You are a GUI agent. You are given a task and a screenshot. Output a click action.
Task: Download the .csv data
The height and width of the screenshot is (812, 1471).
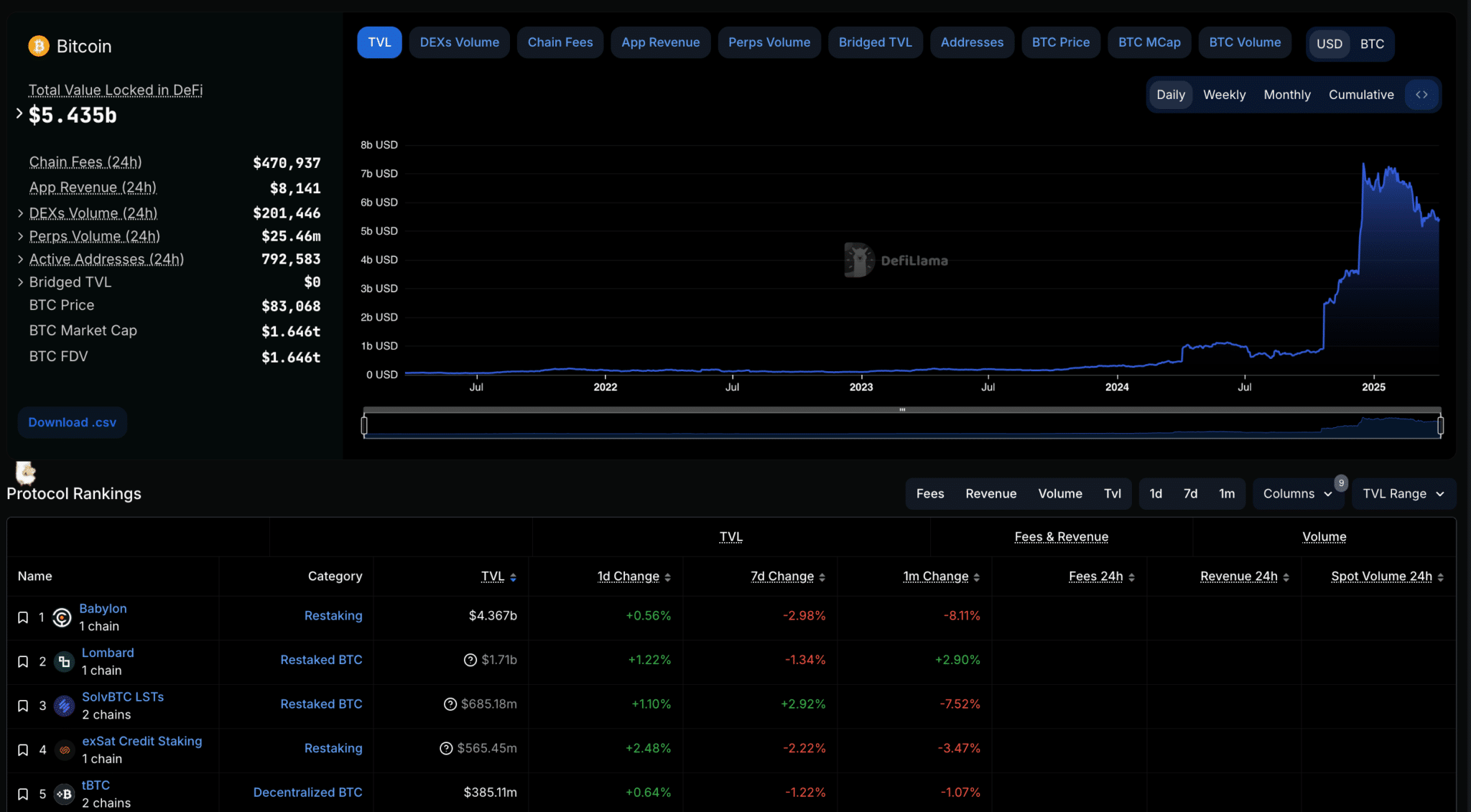coord(73,422)
